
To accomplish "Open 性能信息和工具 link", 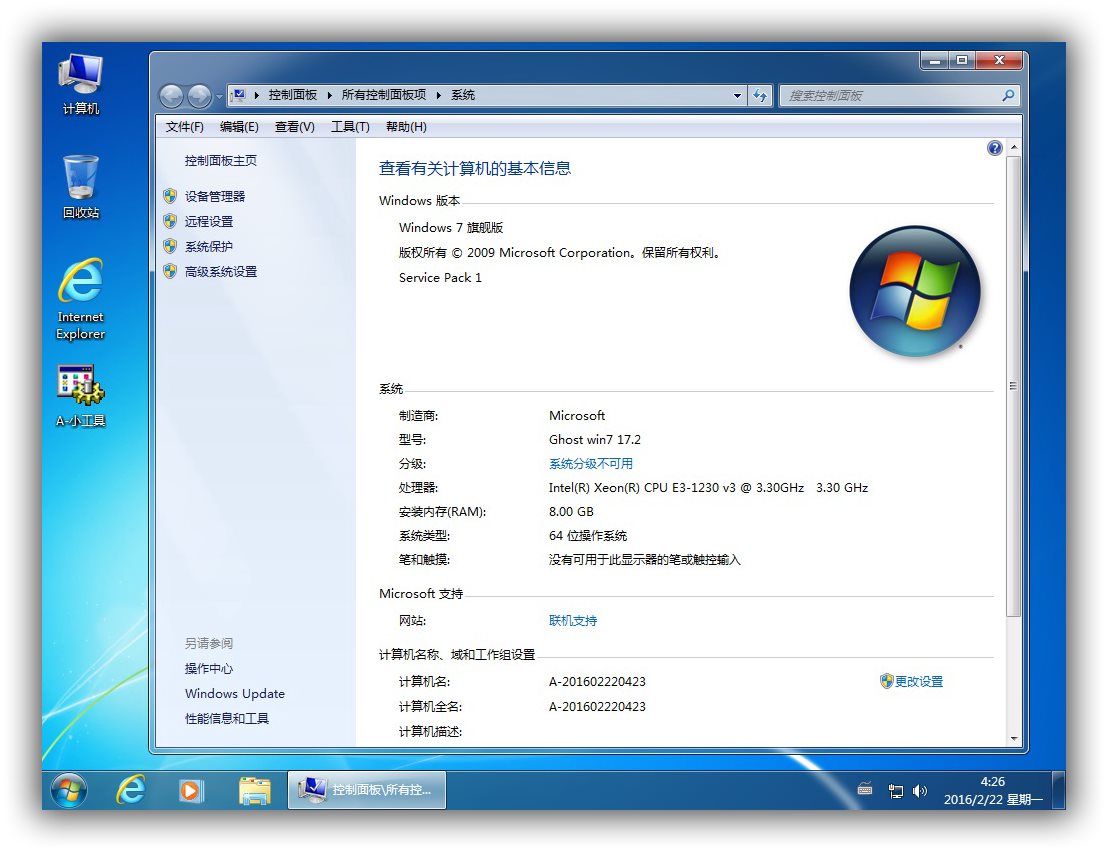I will pyautogui.click(x=227, y=718).
